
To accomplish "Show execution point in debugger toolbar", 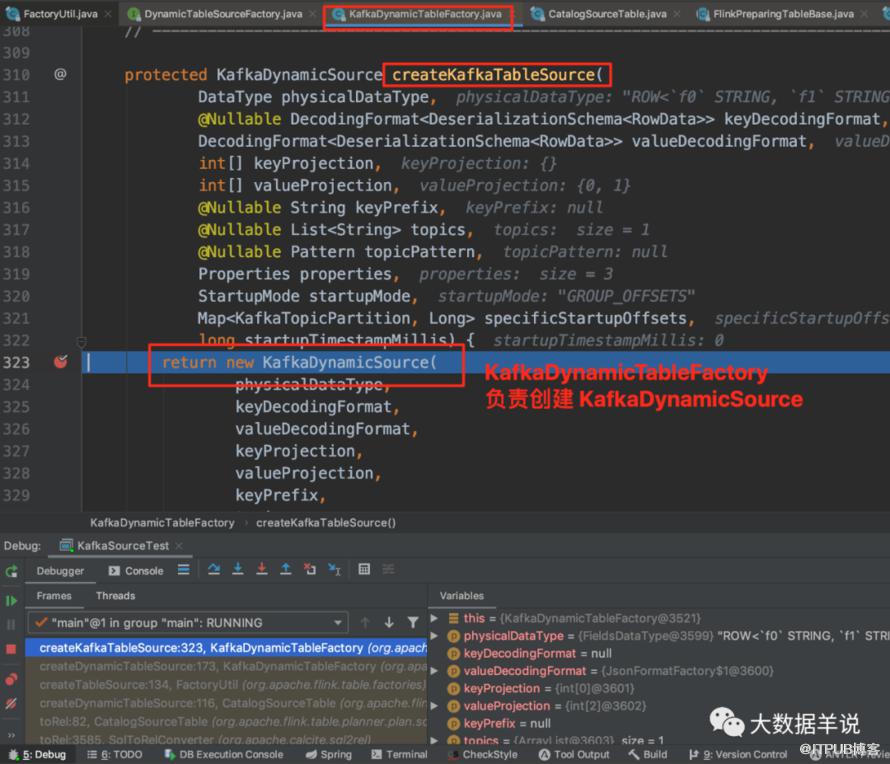I will tap(183, 569).
